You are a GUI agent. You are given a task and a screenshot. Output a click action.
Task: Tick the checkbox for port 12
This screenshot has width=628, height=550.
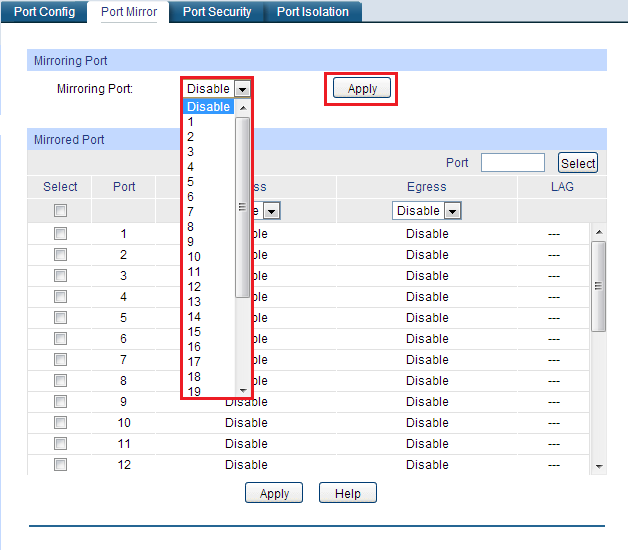tap(60, 465)
